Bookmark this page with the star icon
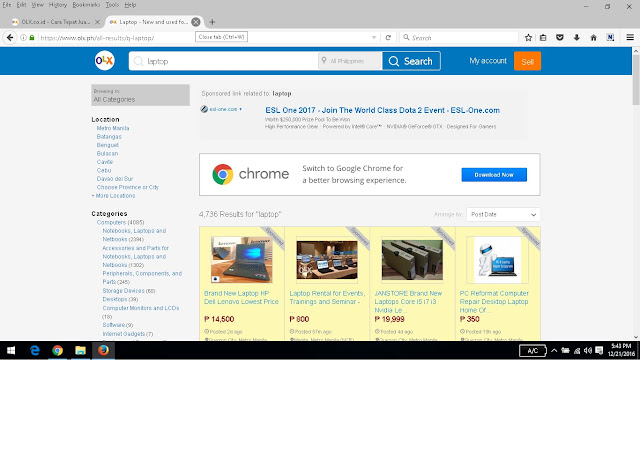640x475 pixels. [528, 38]
